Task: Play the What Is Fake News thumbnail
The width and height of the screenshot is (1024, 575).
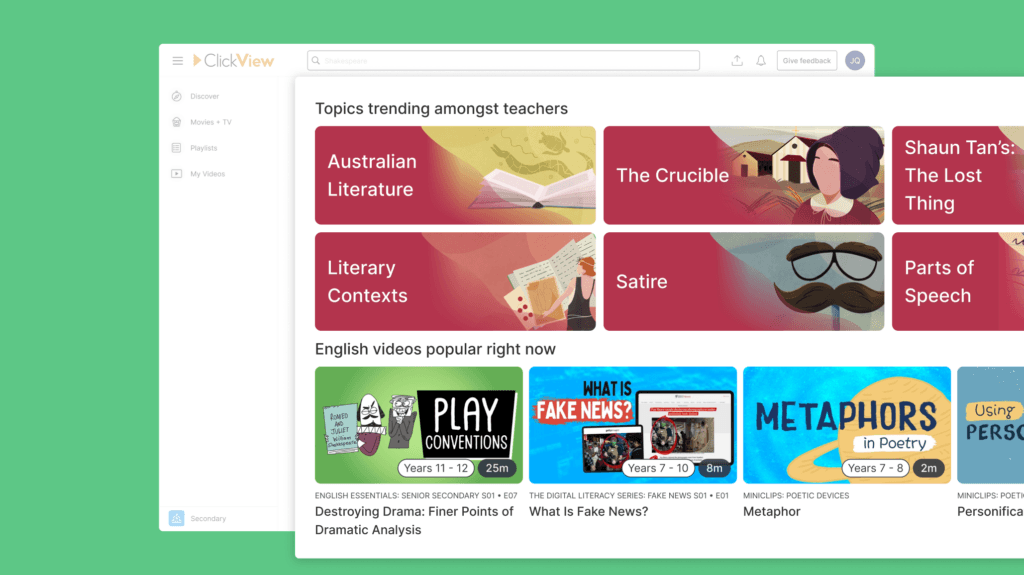Action: tap(632, 424)
